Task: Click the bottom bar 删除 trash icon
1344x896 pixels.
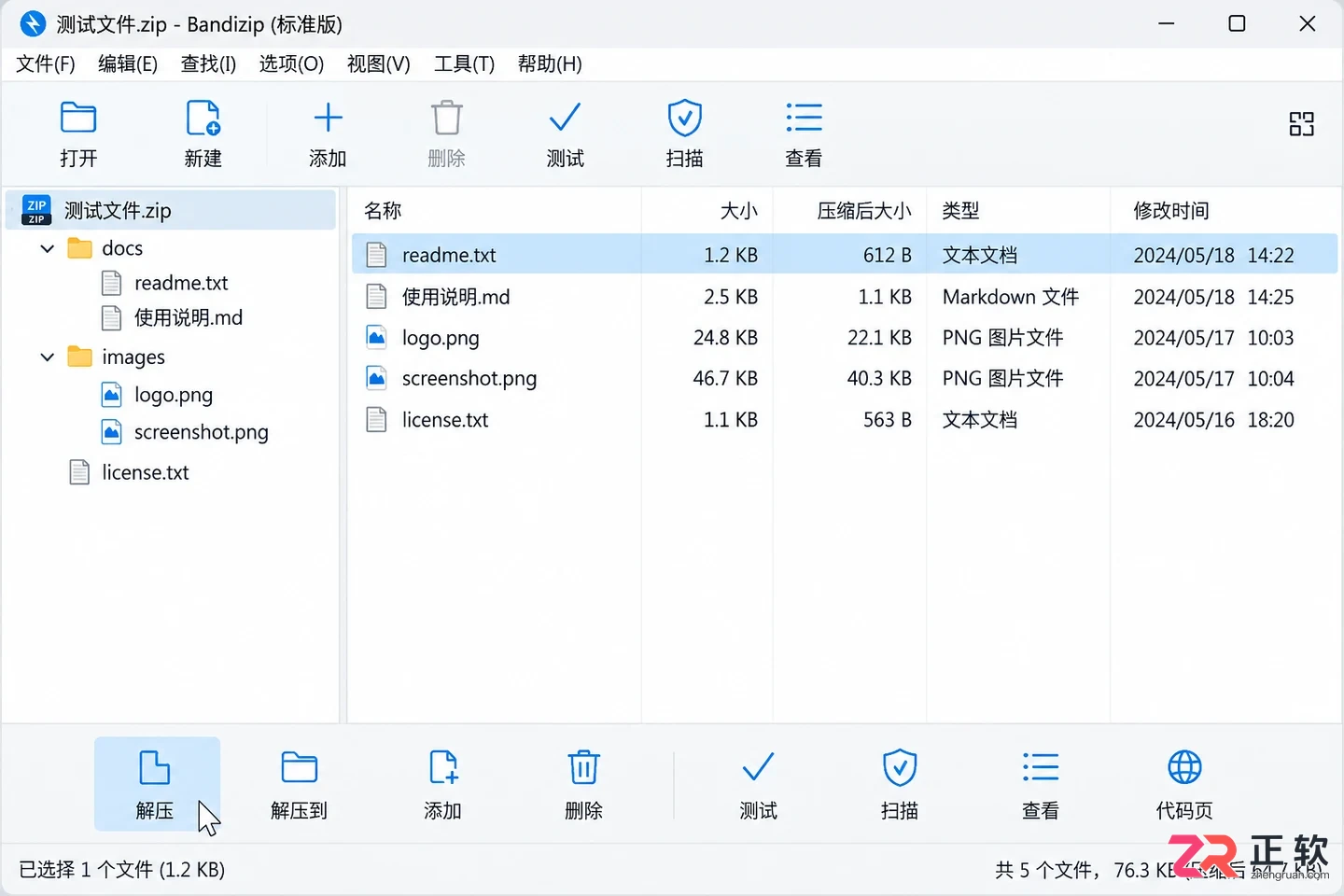Action: coord(583,768)
